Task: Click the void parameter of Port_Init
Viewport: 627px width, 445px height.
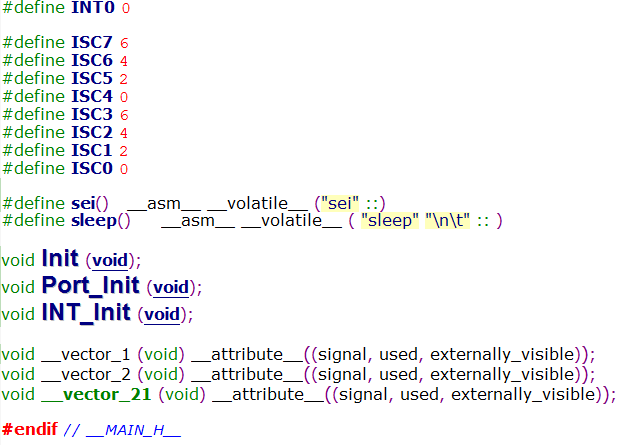Action: click(171, 287)
